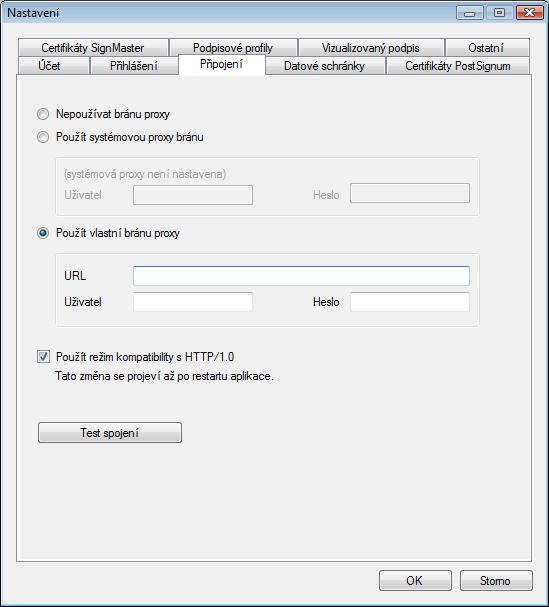Image resolution: width=549 pixels, height=607 pixels.
Task: Minimize the Nastavení window
Action: click(x=470, y=13)
